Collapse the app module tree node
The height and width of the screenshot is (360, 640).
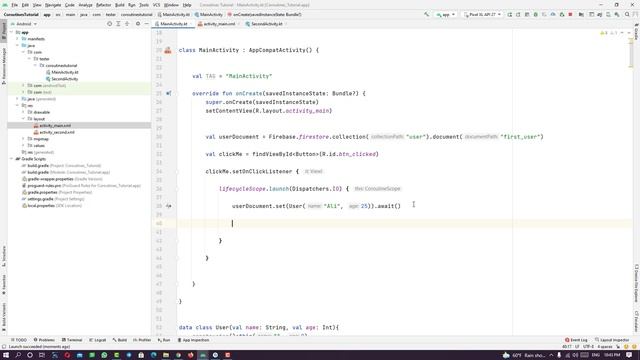[12, 32]
